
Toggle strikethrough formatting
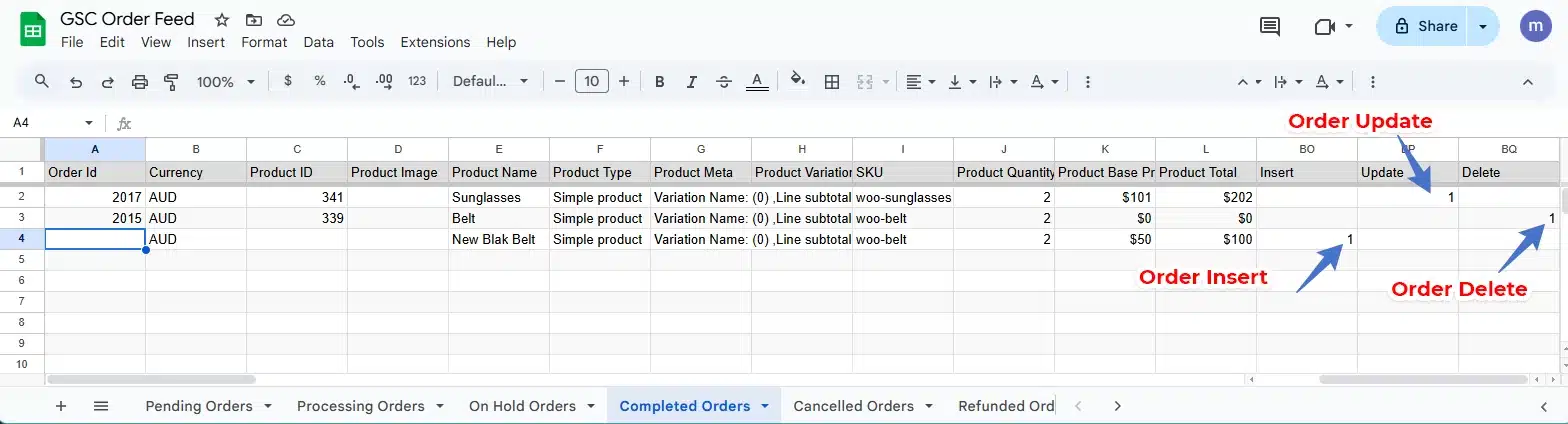click(724, 82)
